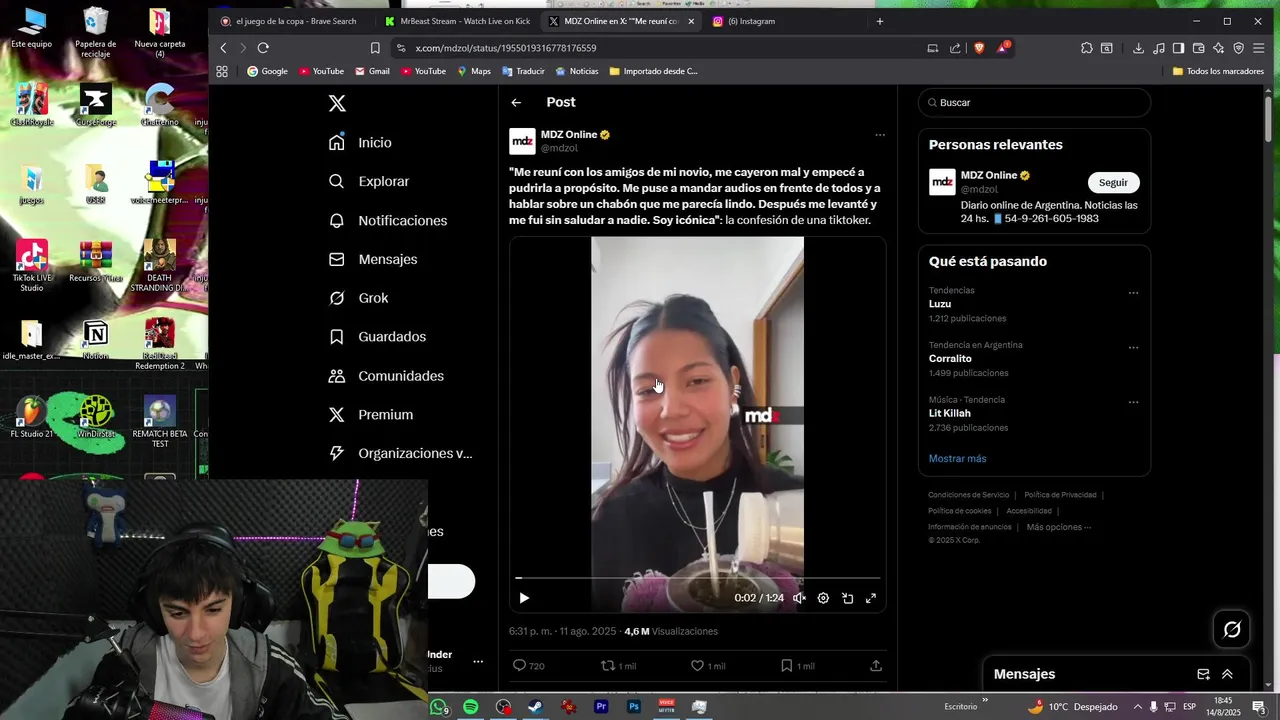Open Mensajes in the X sidebar

(373, 260)
